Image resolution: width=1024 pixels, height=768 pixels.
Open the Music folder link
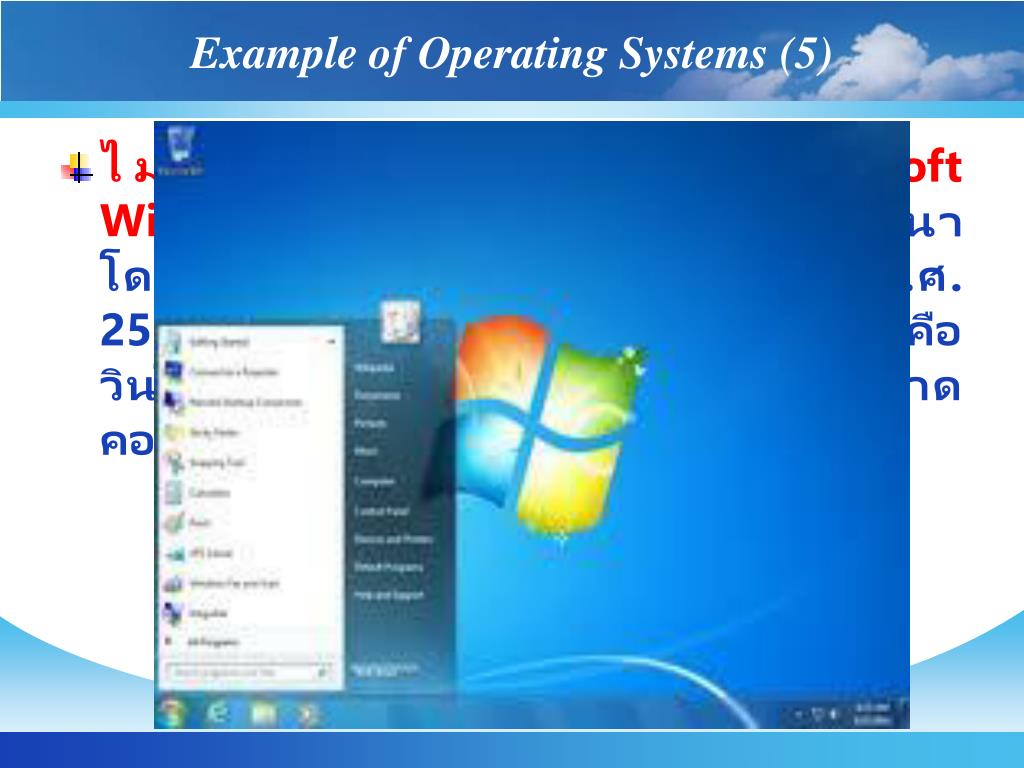click(x=366, y=451)
